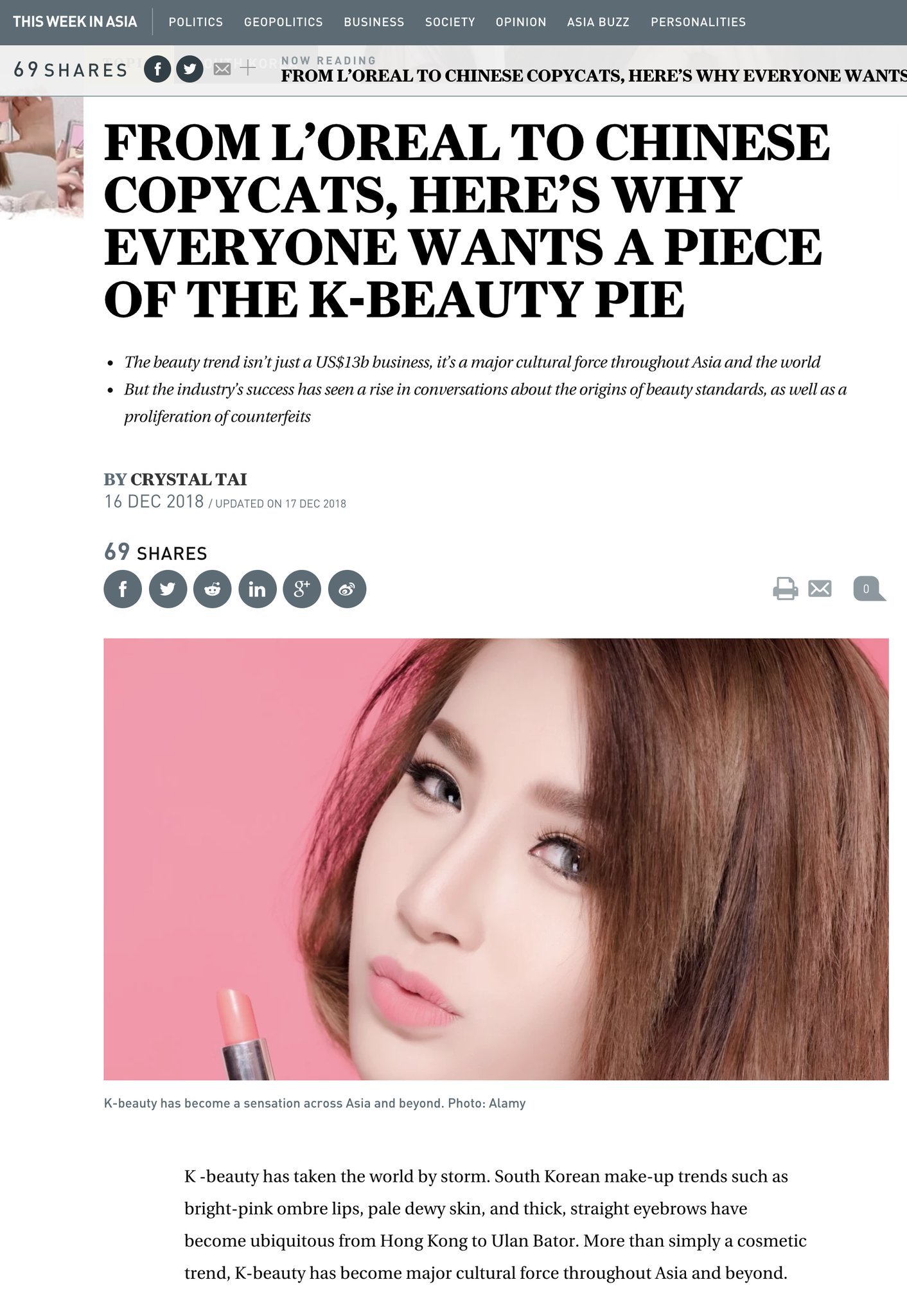Share article on LinkedIn
Image resolution: width=907 pixels, height=1316 pixels.
click(x=258, y=589)
